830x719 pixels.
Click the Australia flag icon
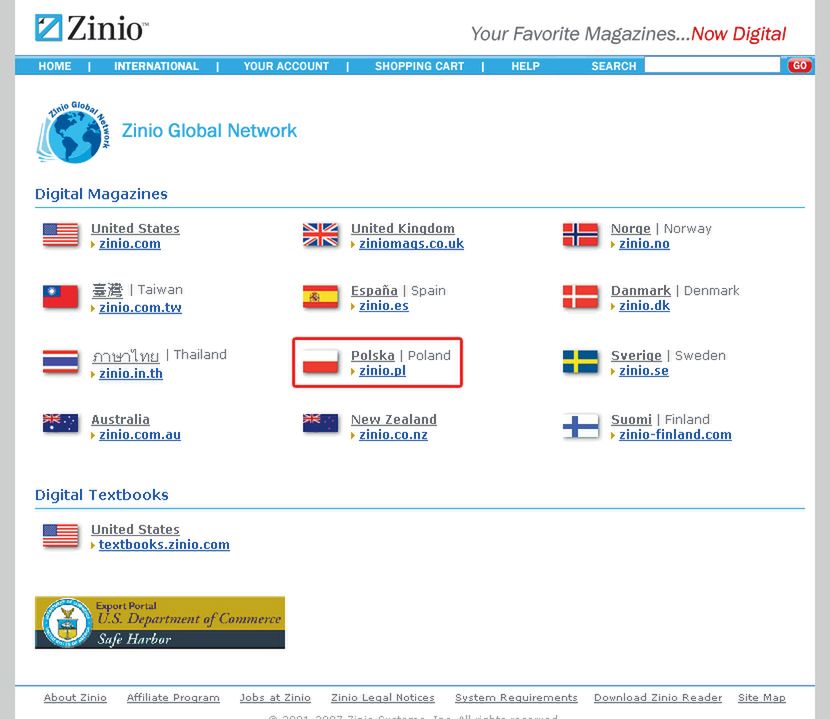click(x=60, y=424)
